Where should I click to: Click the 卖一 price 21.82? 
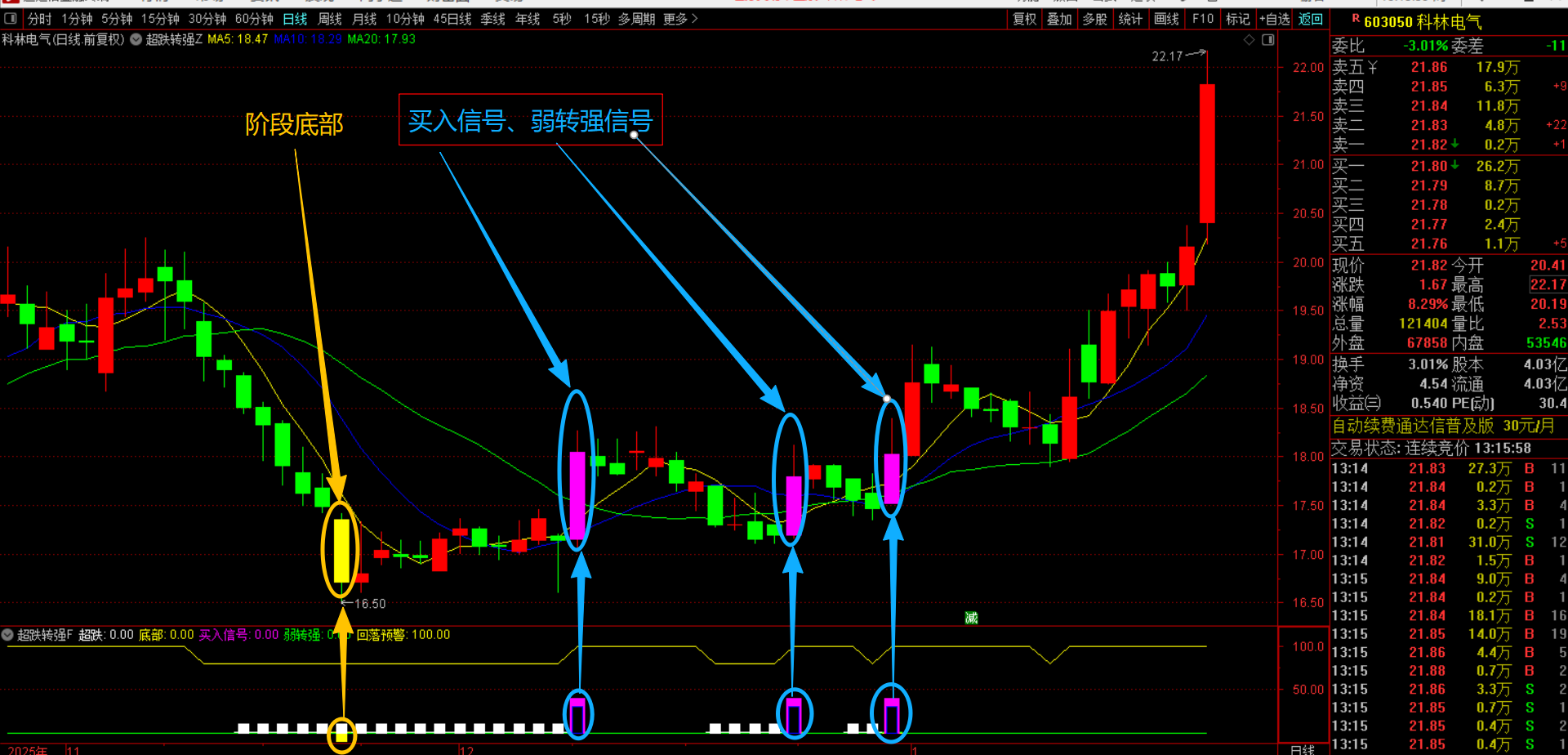pyautogui.click(x=1429, y=145)
